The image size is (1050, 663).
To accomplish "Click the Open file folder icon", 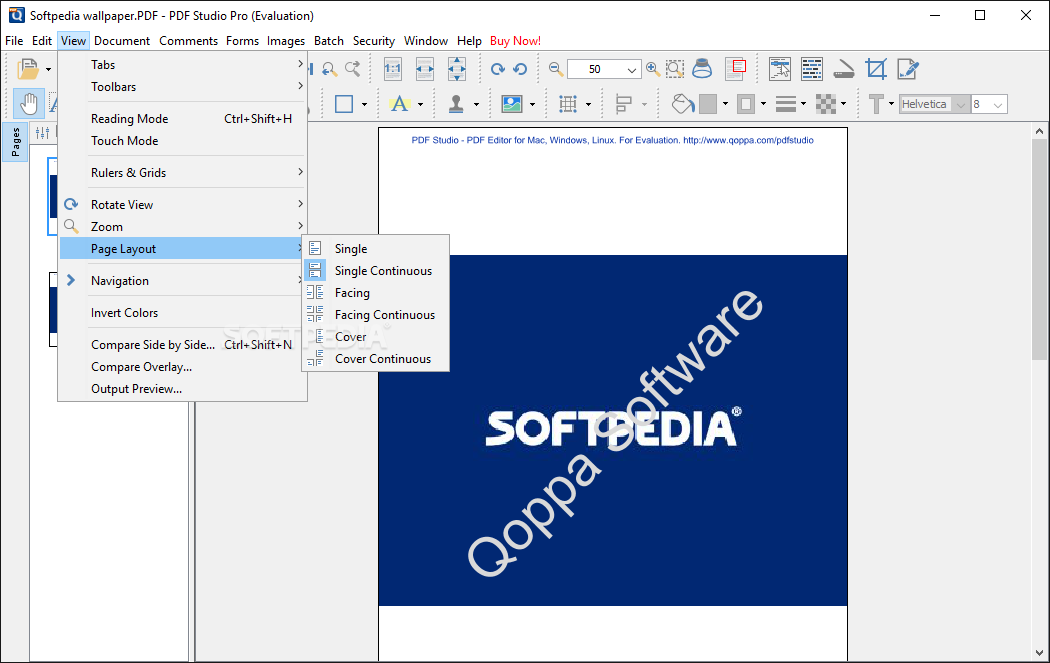I will point(28,69).
